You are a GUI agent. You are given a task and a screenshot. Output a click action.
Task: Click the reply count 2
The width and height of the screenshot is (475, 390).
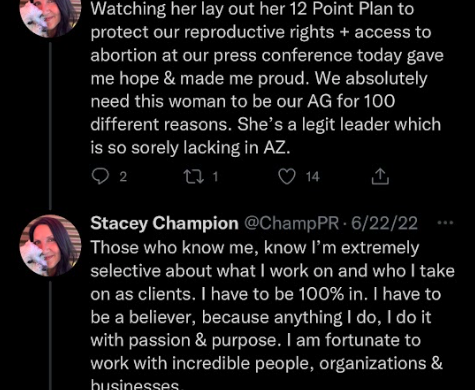tap(123, 177)
